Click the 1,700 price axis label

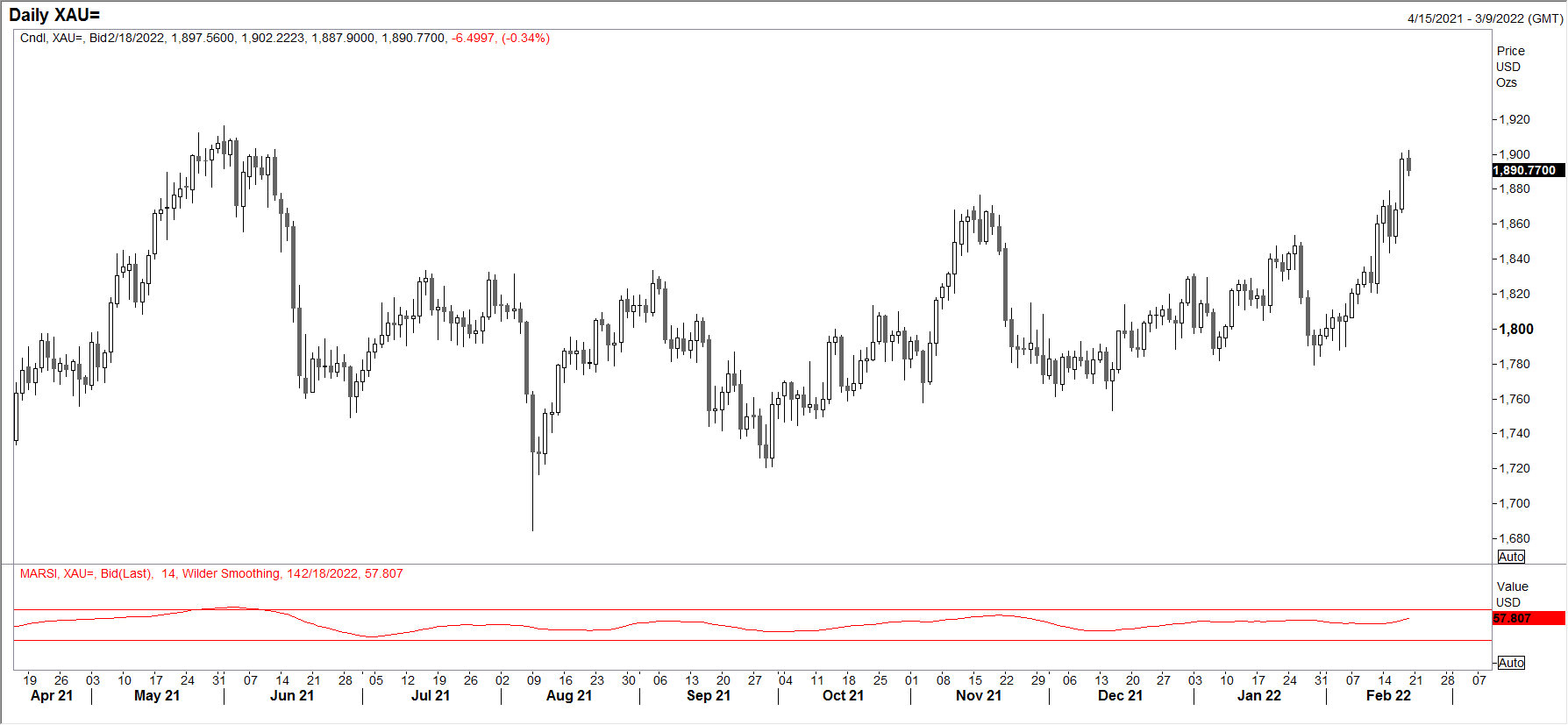(1515, 503)
